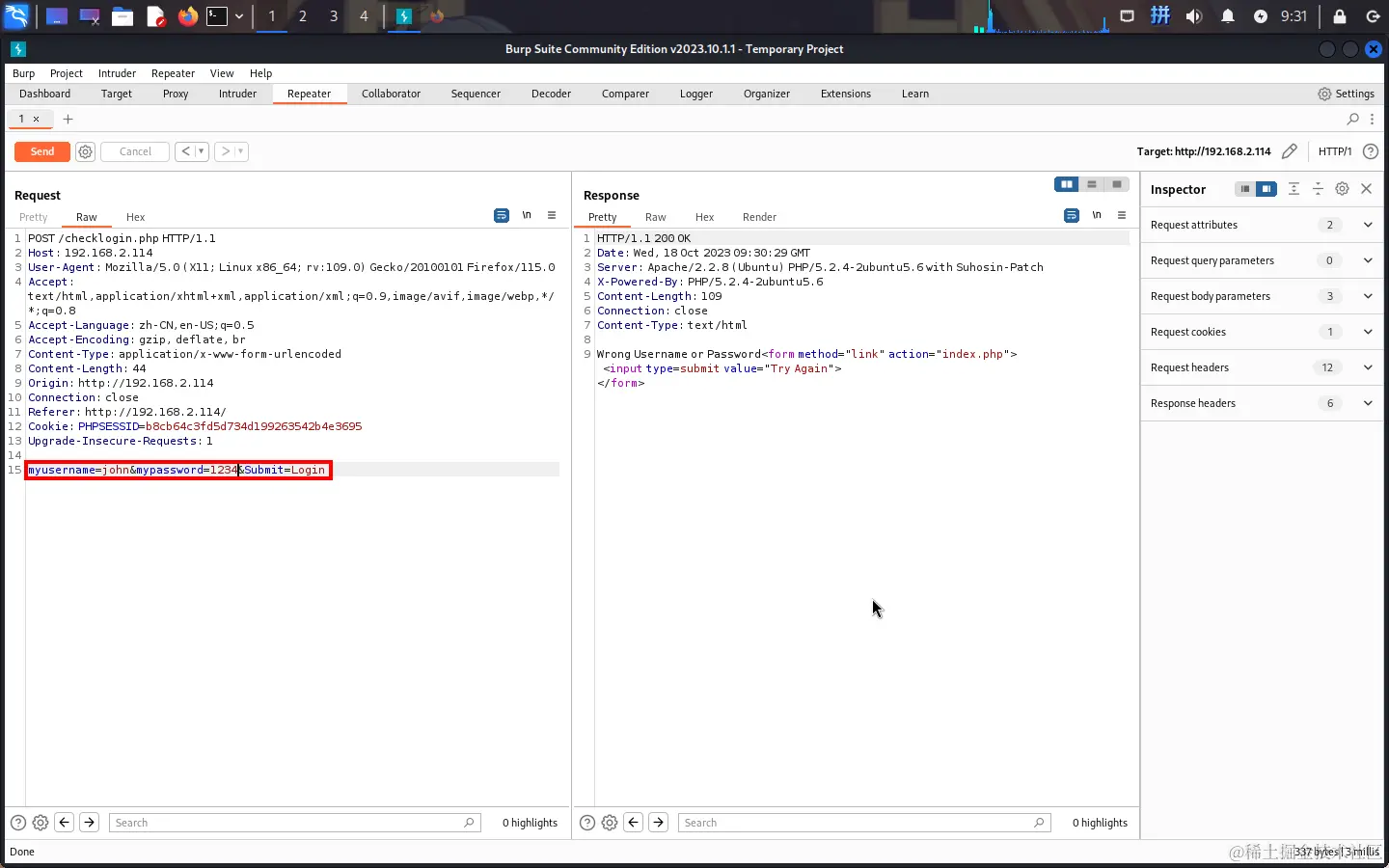Screen dimensions: 1389x868
Task: Open the Comparer tab
Action: 625,94
